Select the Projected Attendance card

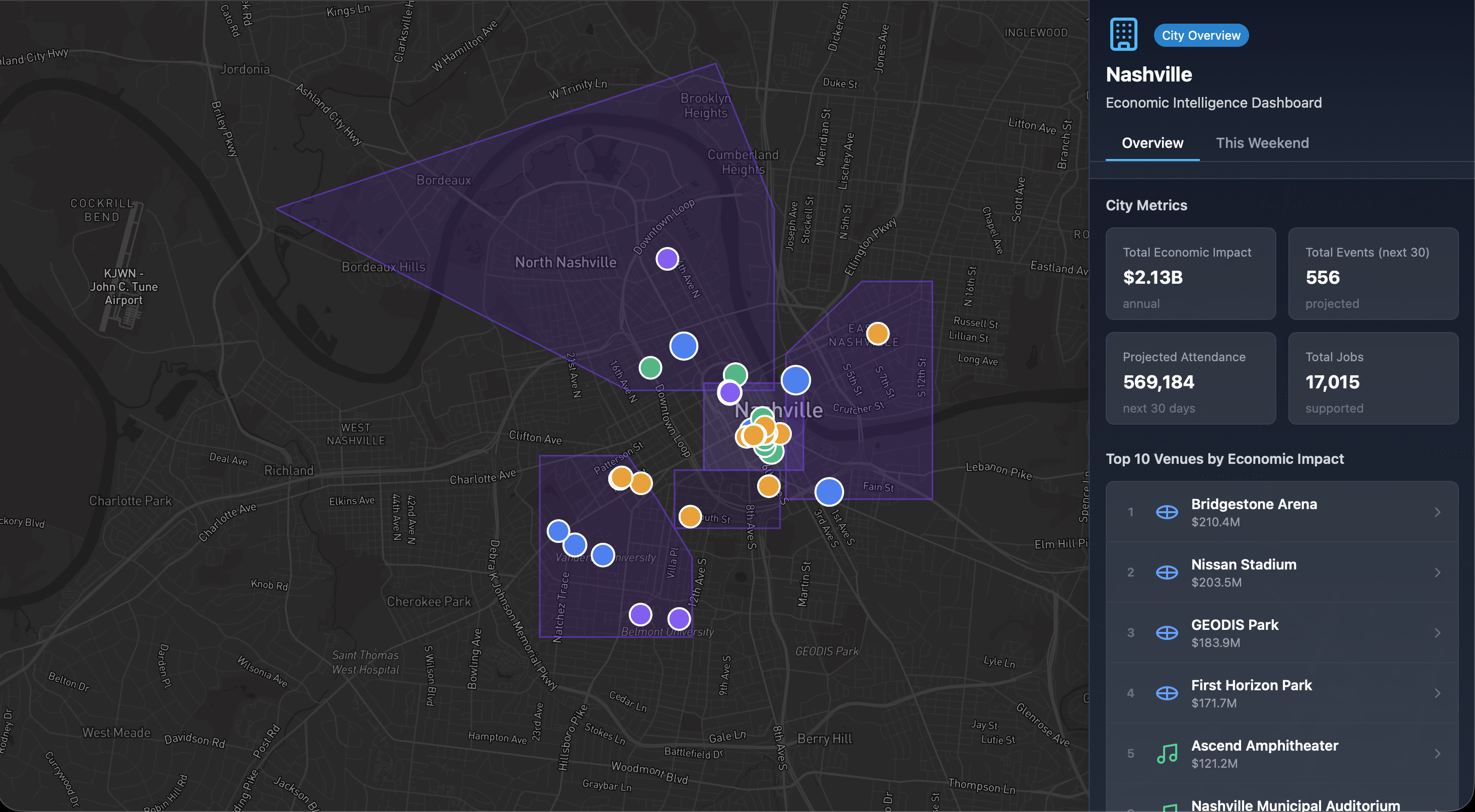(1191, 379)
